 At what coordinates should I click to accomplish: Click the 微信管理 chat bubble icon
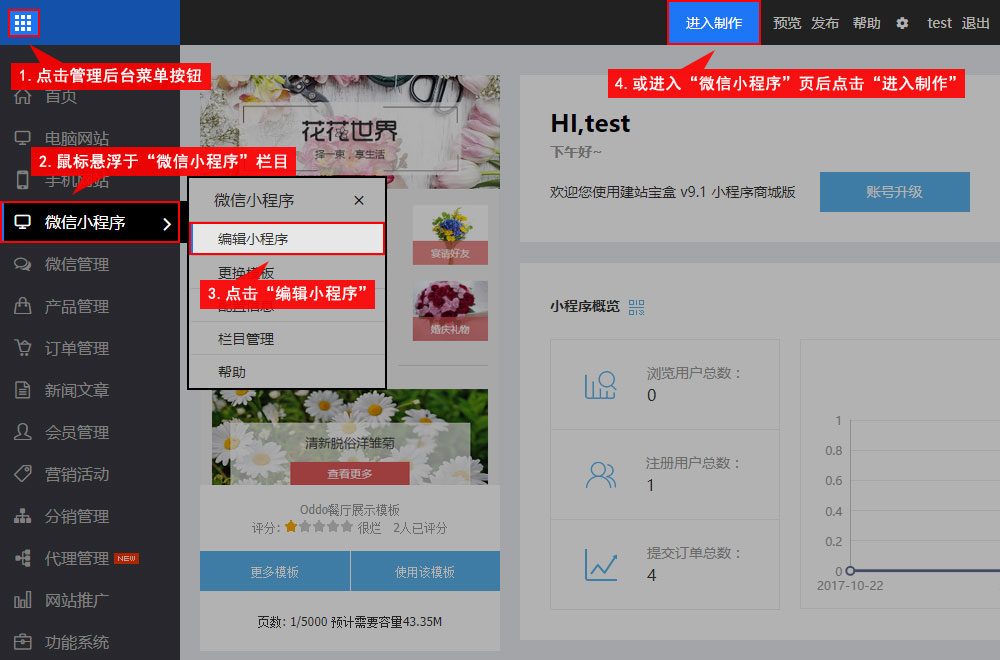tap(22, 265)
